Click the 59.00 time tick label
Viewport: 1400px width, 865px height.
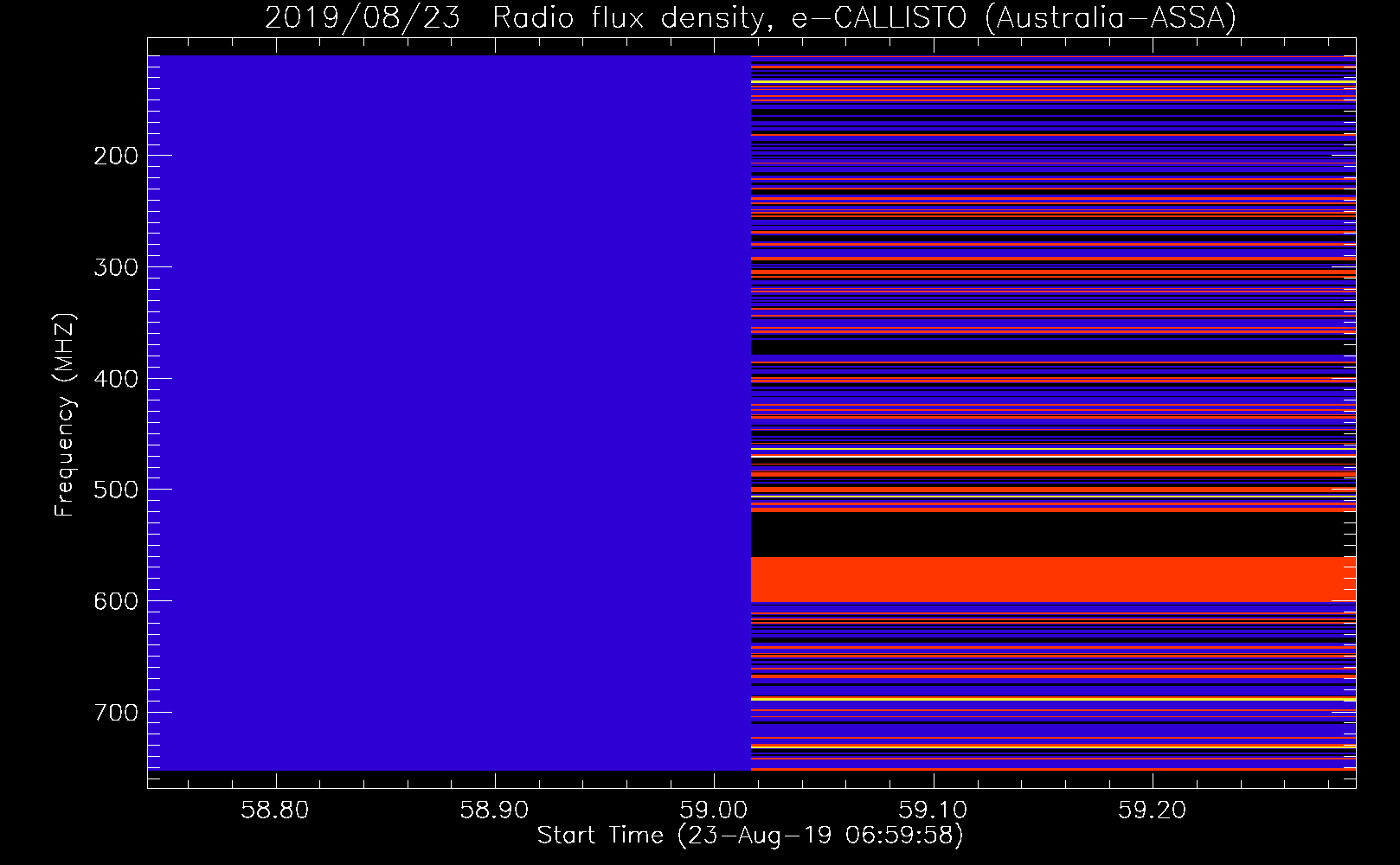pos(714,811)
